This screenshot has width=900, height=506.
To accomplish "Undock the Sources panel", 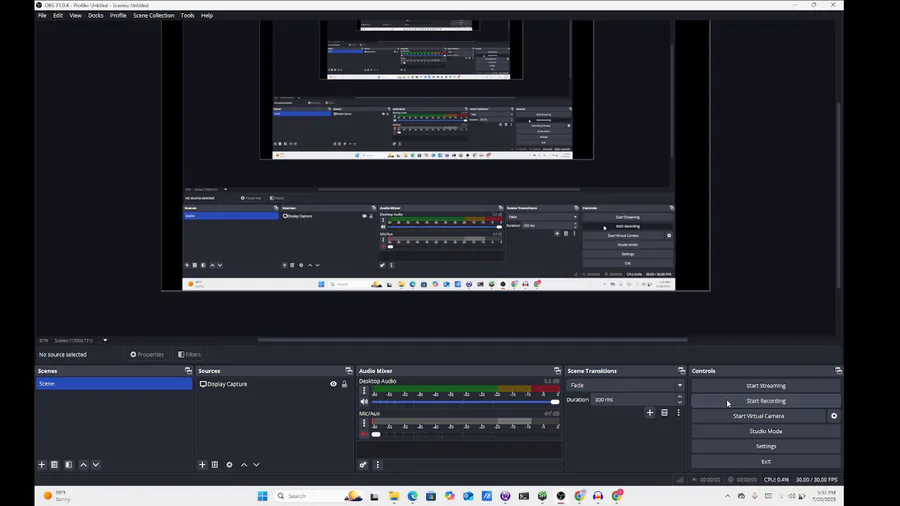I will [x=348, y=371].
